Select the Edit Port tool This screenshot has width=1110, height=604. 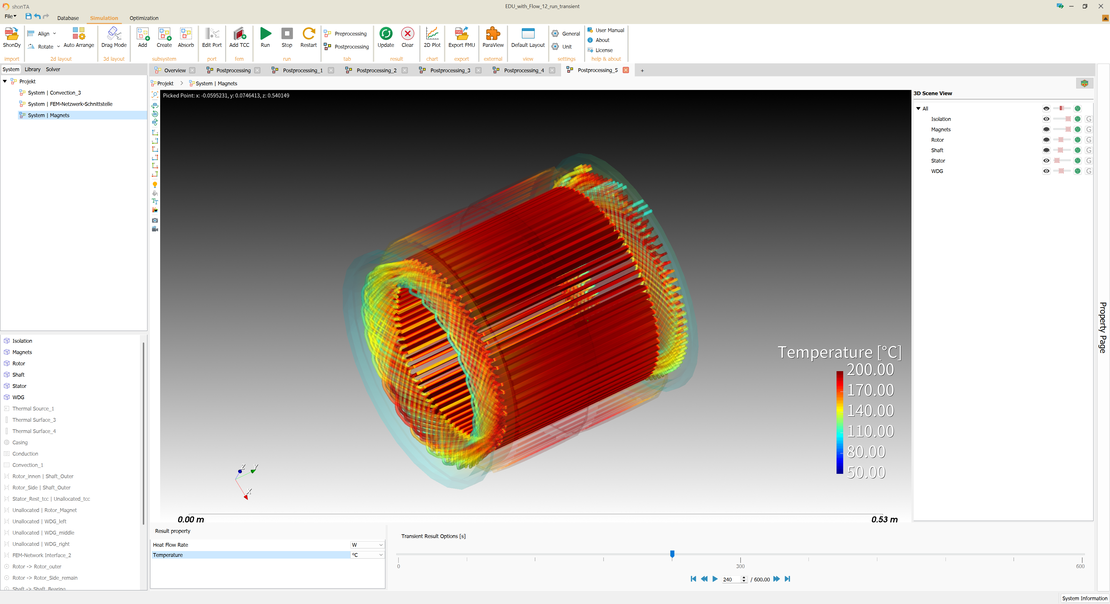tap(210, 35)
